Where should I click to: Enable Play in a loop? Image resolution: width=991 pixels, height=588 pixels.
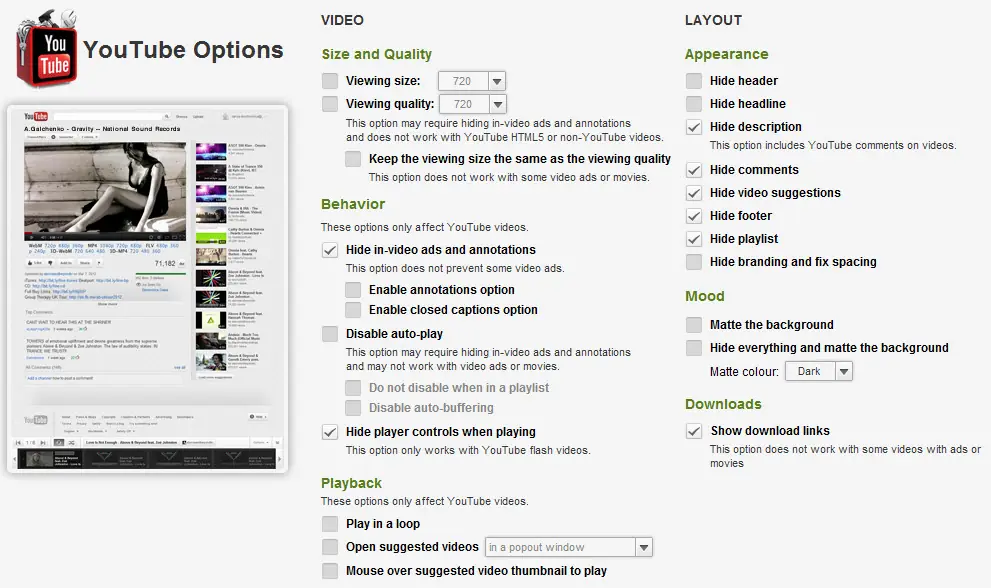(x=330, y=524)
